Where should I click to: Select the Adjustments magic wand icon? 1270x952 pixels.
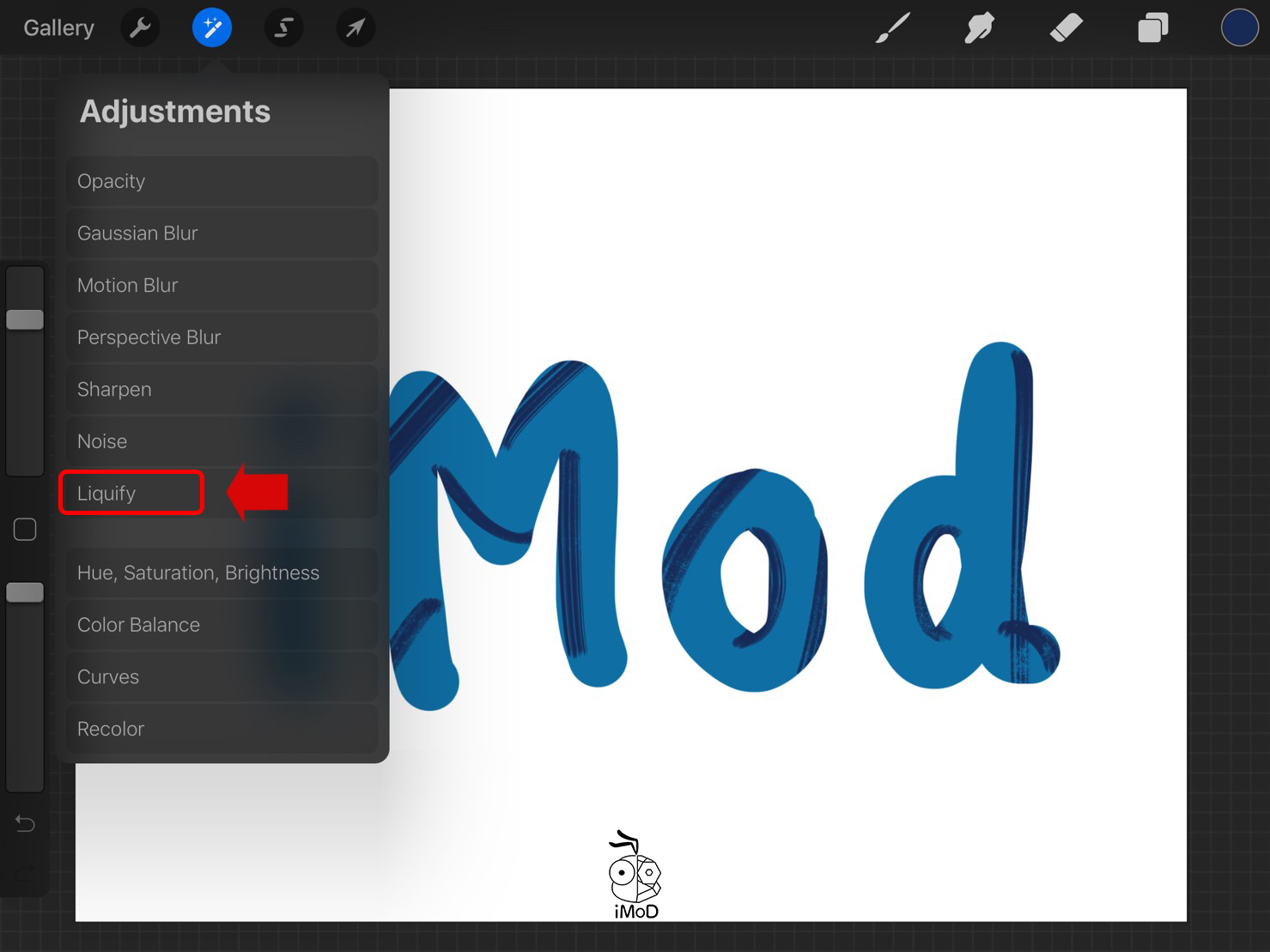coord(211,27)
